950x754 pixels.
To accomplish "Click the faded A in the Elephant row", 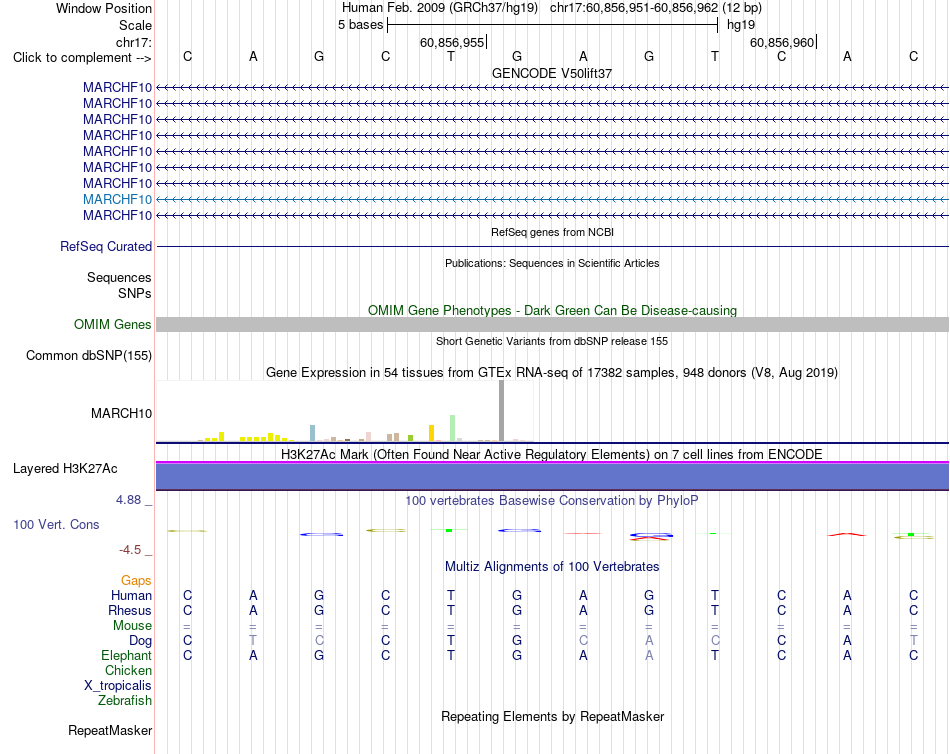I will click(649, 656).
